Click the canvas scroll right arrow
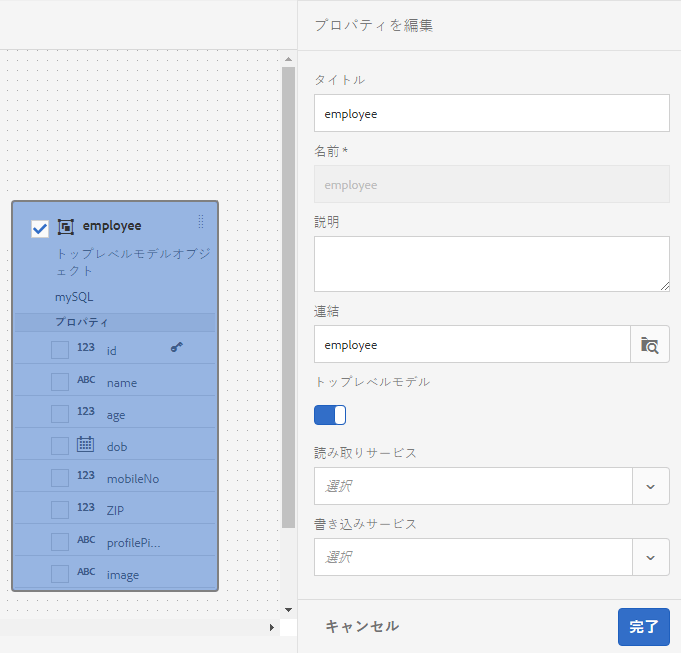Viewport: 681px width, 653px height. coord(272,627)
